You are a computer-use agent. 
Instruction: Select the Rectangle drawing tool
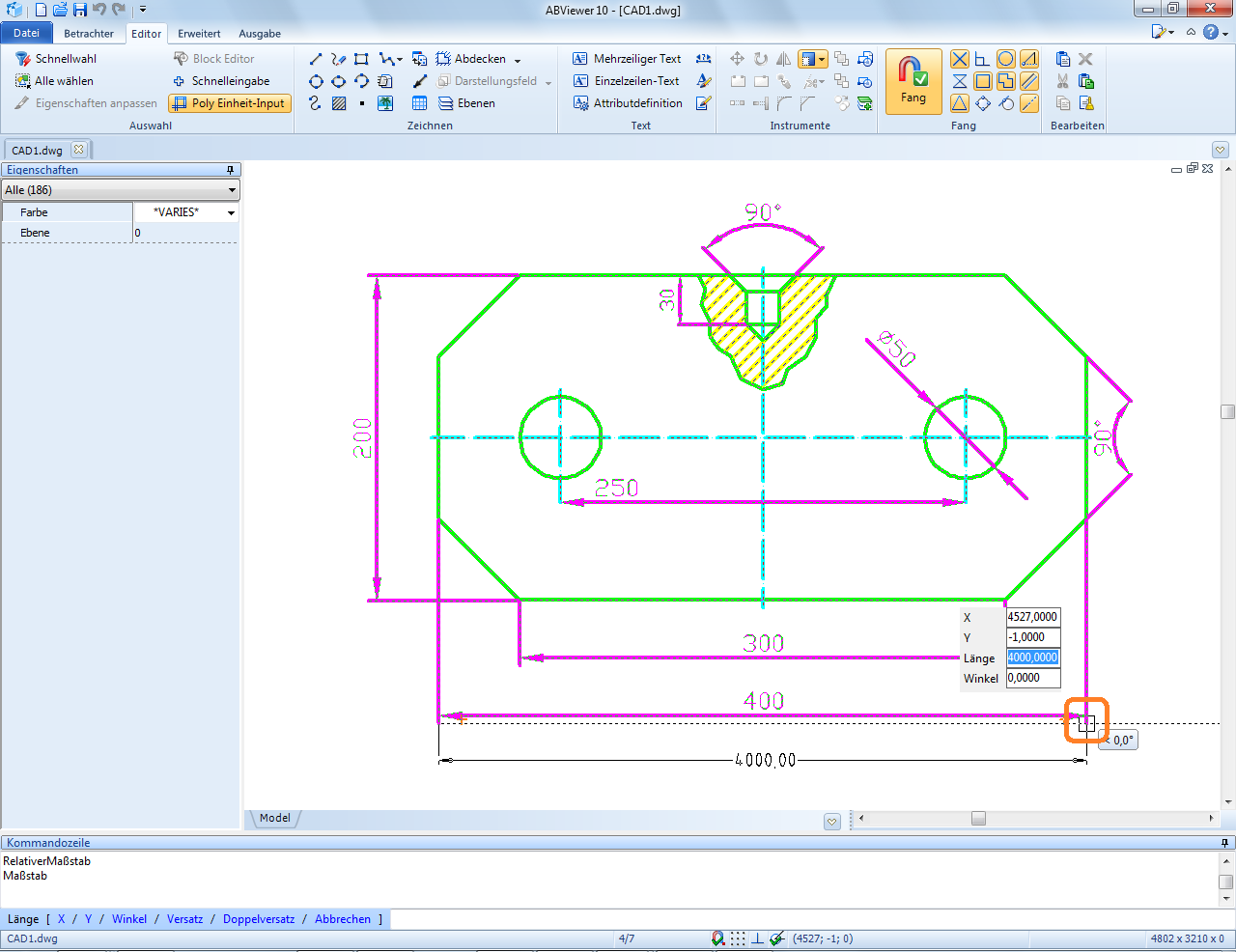361,59
